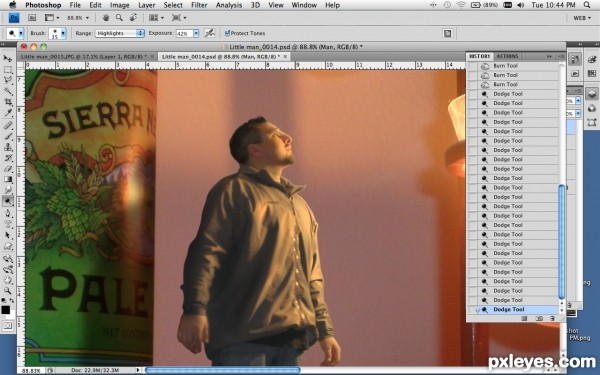Select the Eyedropper tool
Screen dimensions: 600x375
coord(8,112)
